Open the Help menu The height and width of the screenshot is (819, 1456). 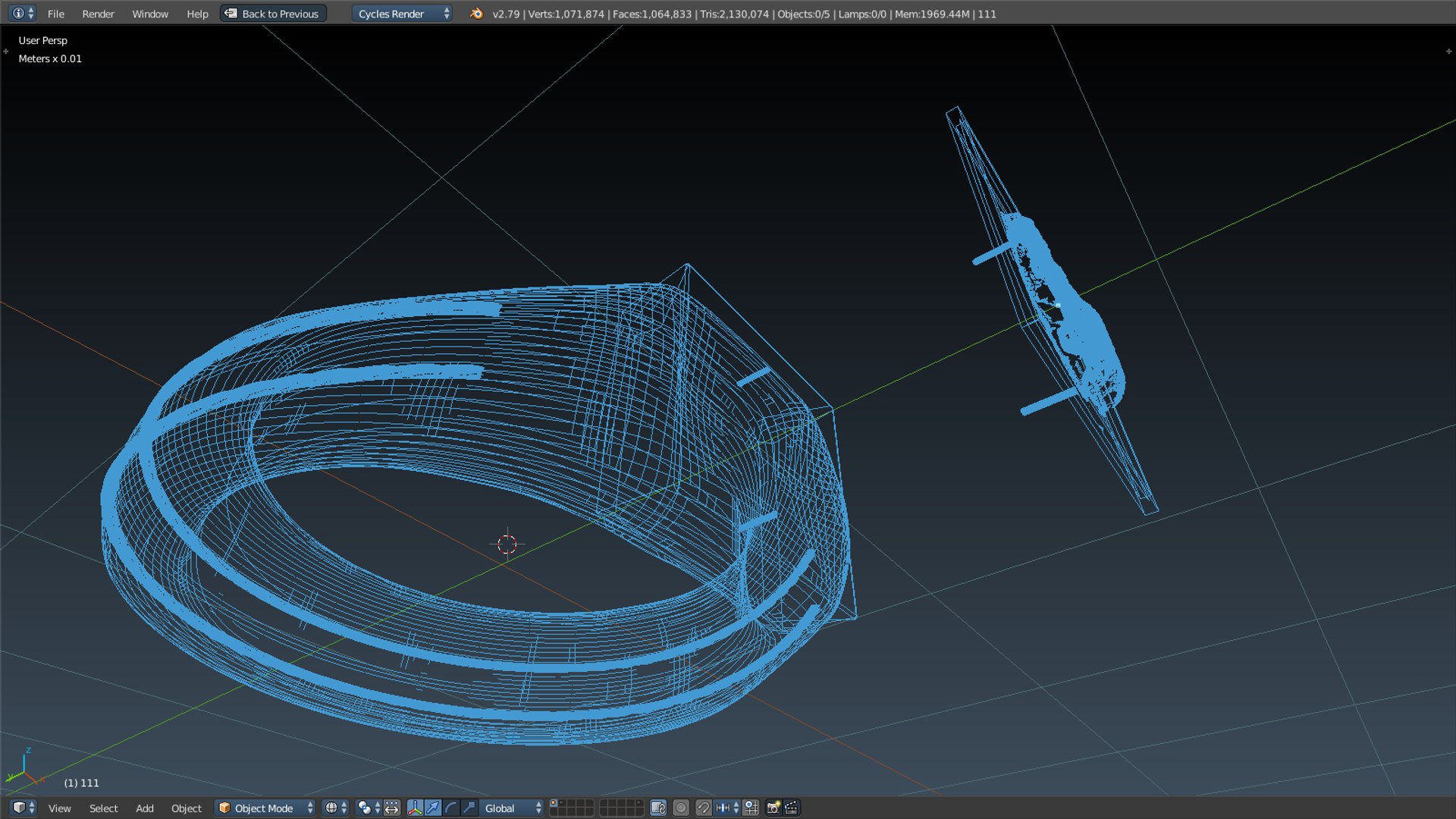coord(197,14)
